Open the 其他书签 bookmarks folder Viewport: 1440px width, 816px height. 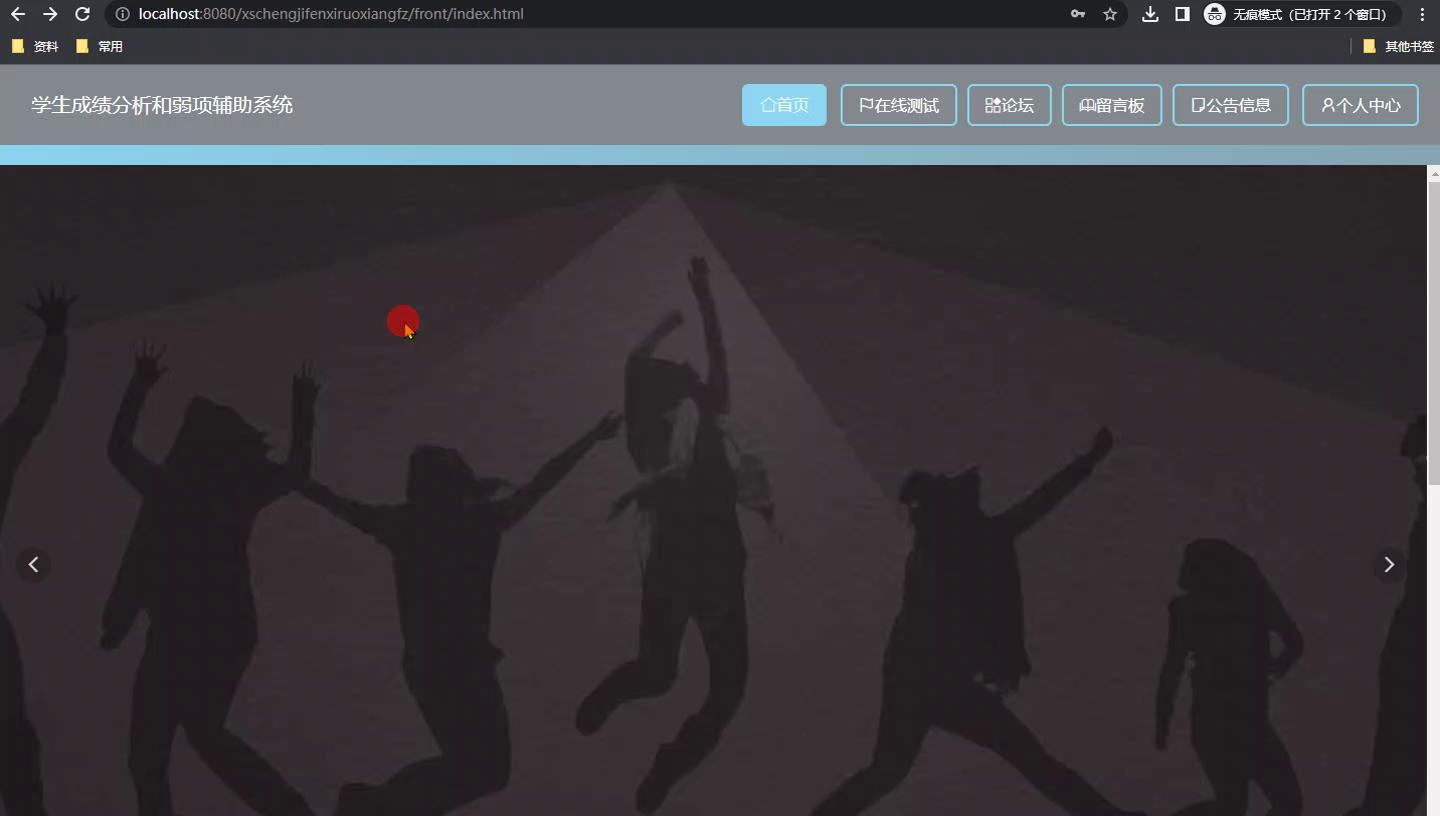point(1398,46)
